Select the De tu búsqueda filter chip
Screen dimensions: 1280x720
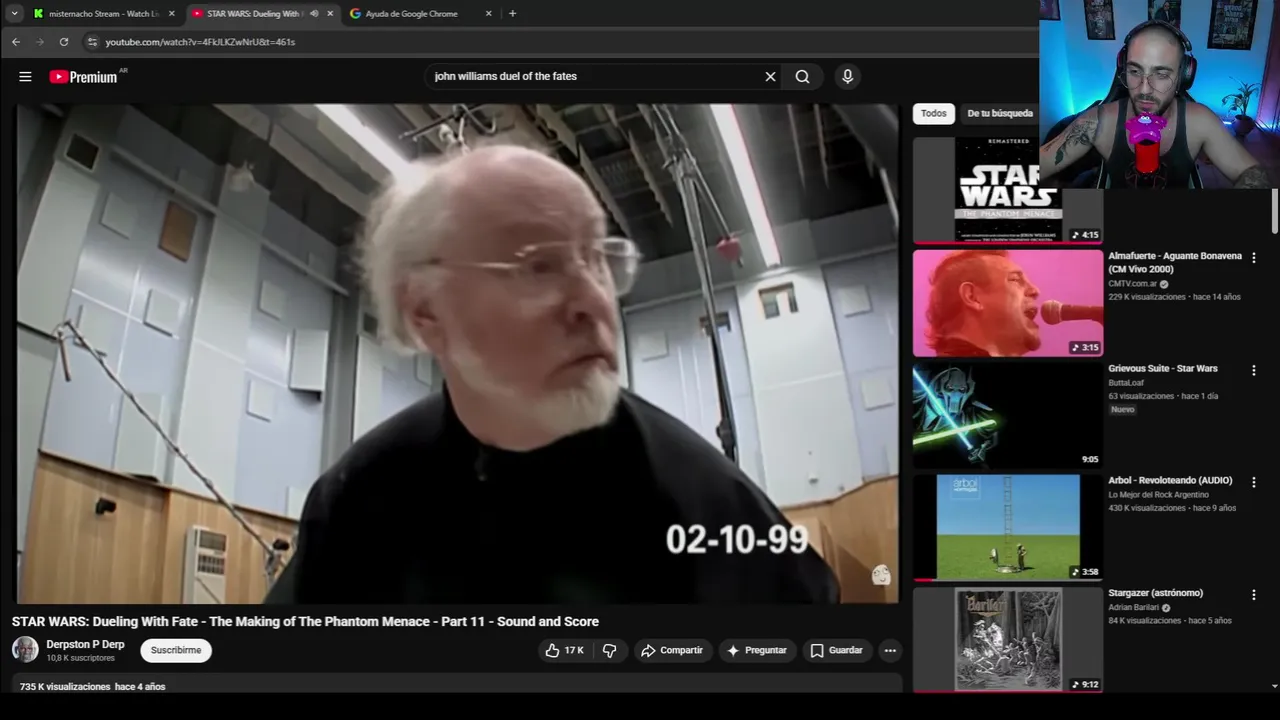pos(1000,113)
